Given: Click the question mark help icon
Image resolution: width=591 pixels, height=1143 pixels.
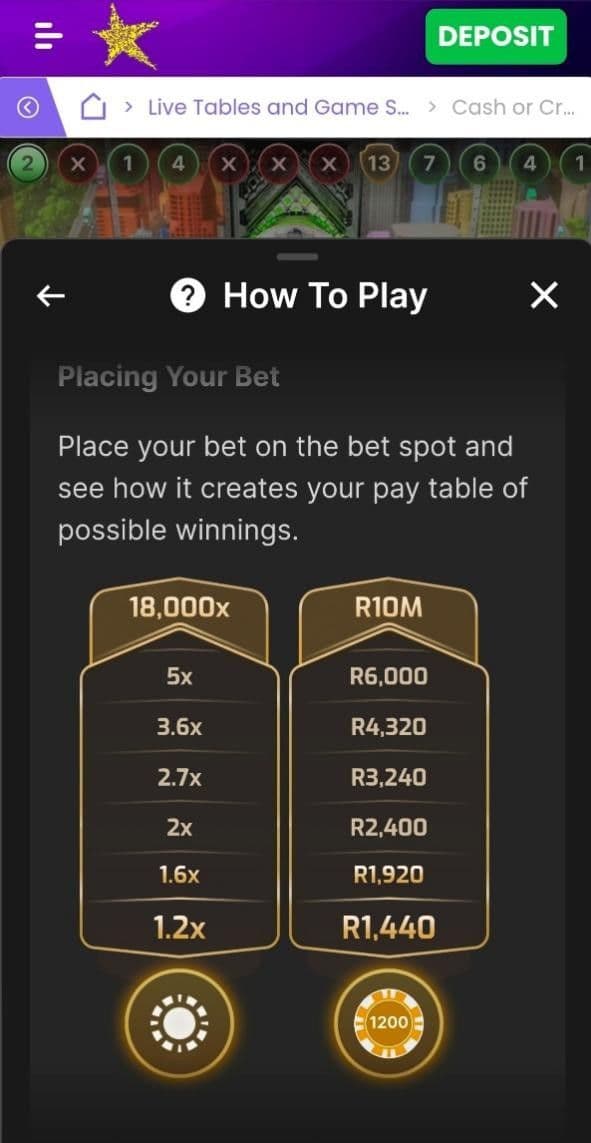Looking at the screenshot, I should [x=190, y=295].
